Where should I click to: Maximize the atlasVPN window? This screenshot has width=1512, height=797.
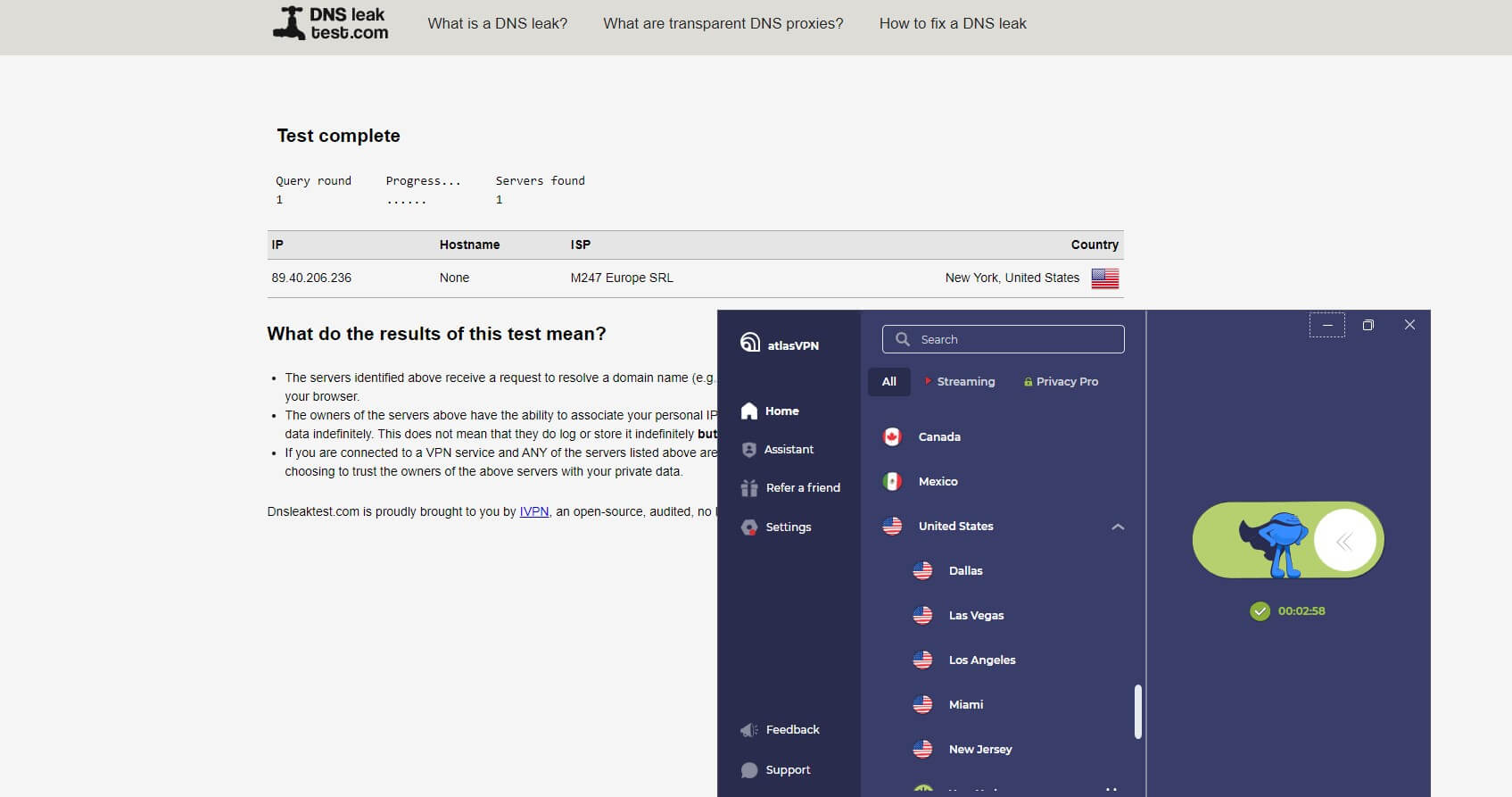coord(1368,325)
